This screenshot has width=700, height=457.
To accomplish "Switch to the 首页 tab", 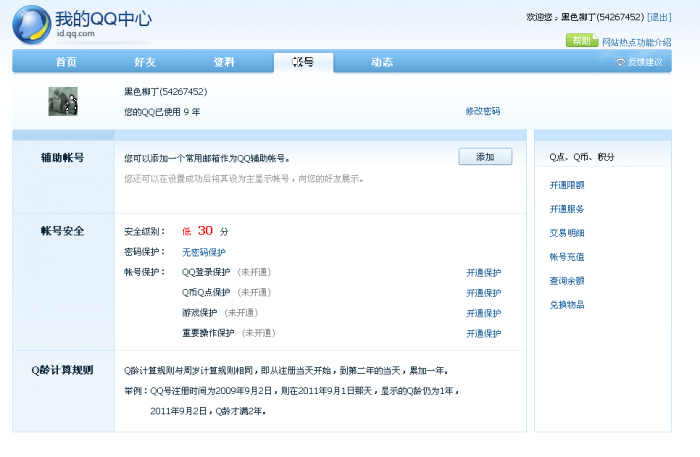I will pyautogui.click(x=66, y=62).
